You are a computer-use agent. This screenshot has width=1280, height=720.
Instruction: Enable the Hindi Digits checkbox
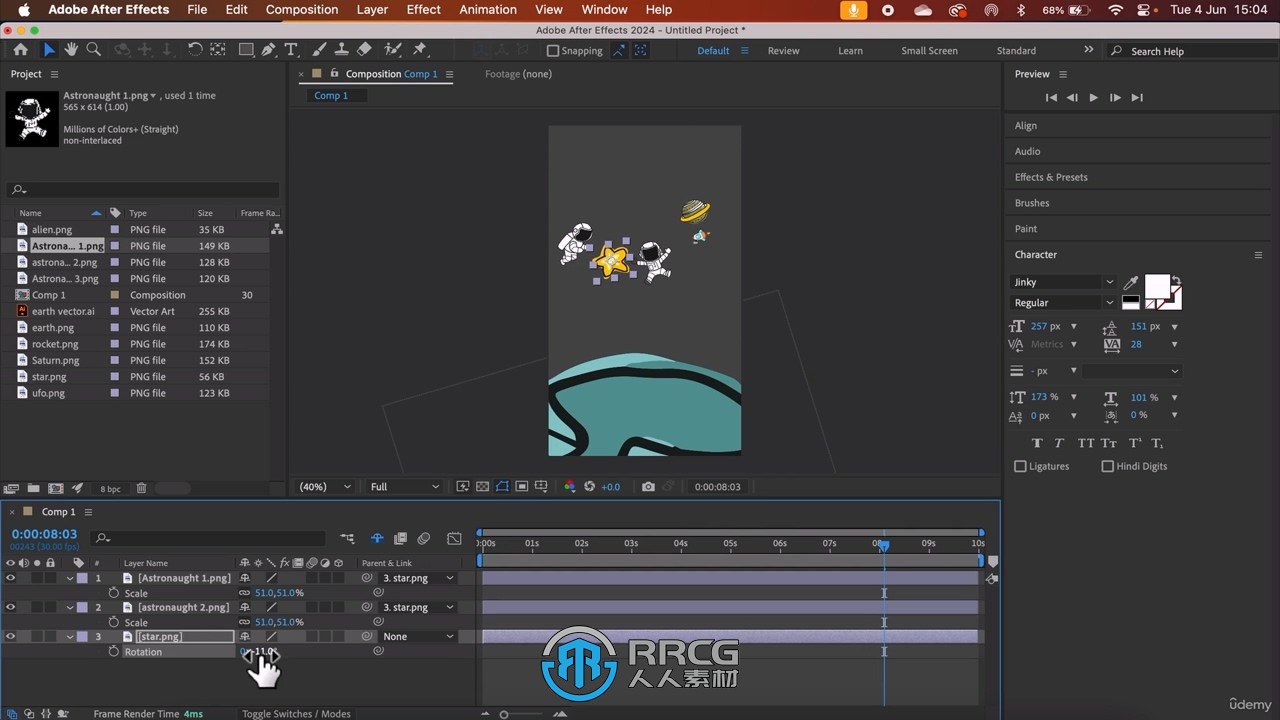coord(1107,466)
